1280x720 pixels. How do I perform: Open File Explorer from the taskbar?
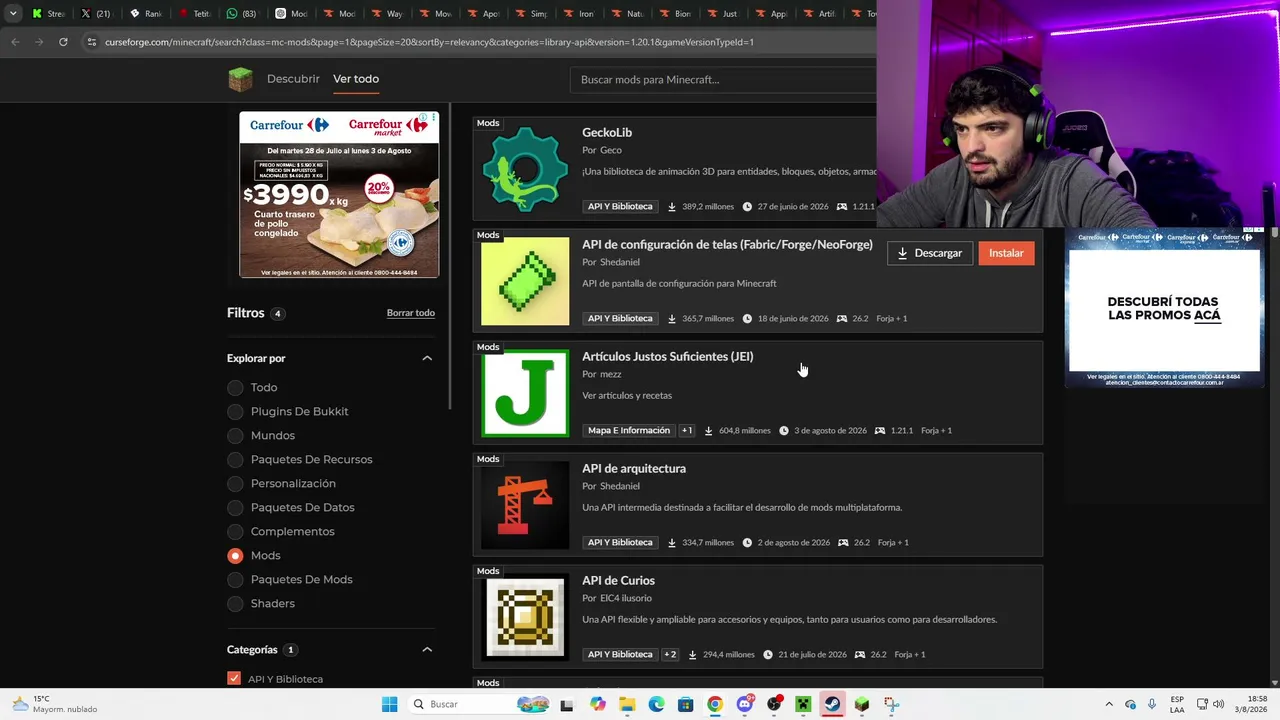click(627, 704)
